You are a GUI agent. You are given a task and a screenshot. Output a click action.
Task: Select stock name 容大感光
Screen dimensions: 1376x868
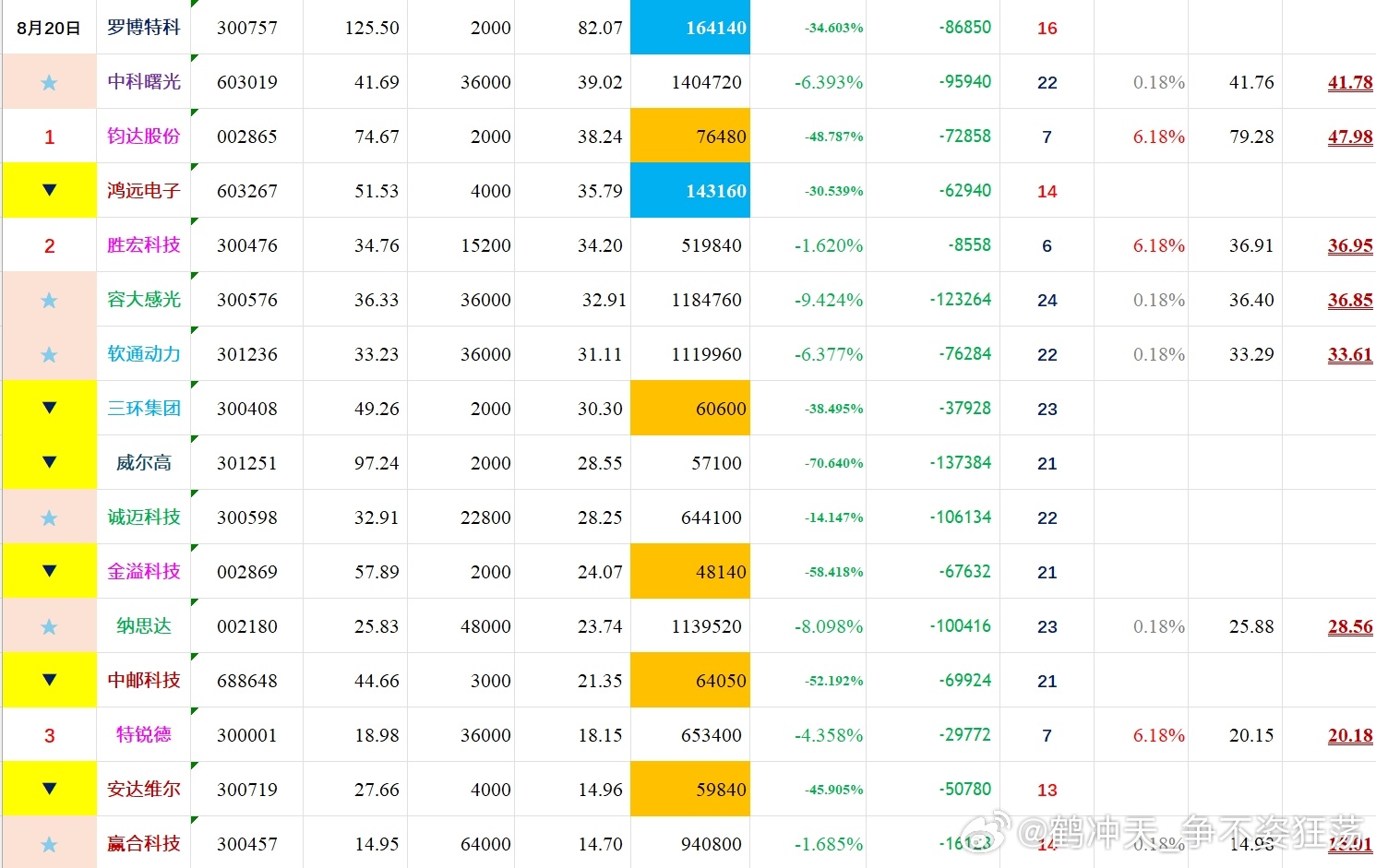point(144,300)
